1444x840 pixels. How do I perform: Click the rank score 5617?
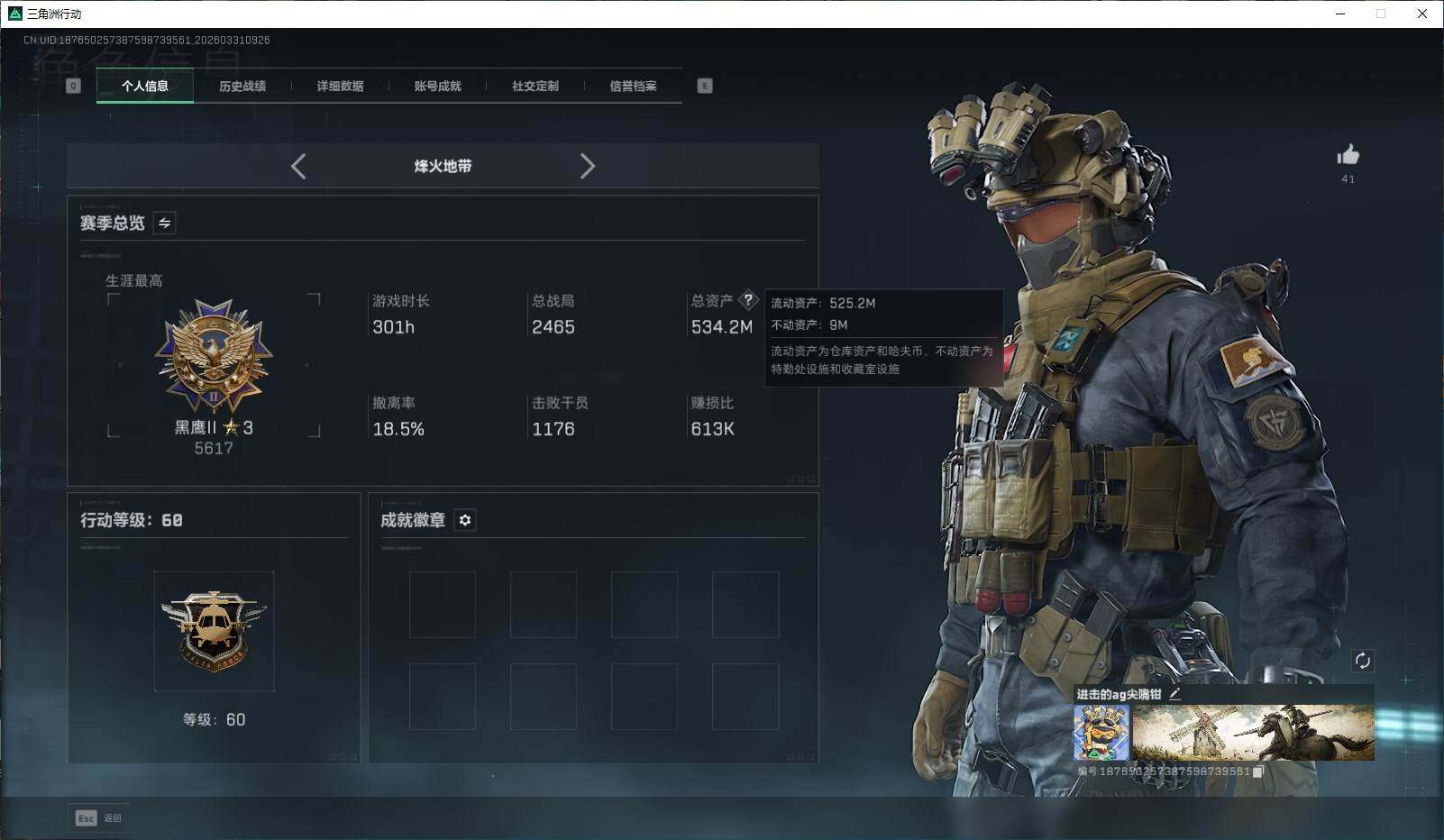[x=214, y=448]
